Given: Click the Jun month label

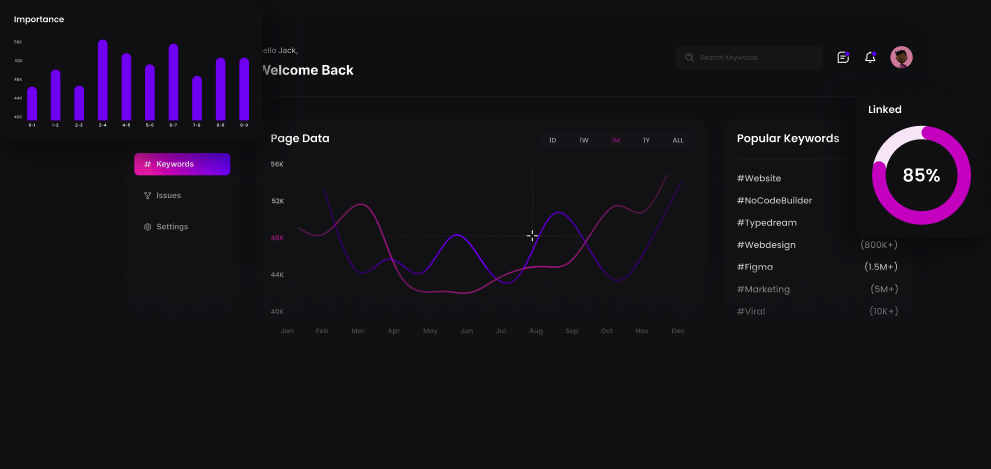Looking at the screenshot, I should click(x=466, y=331).
